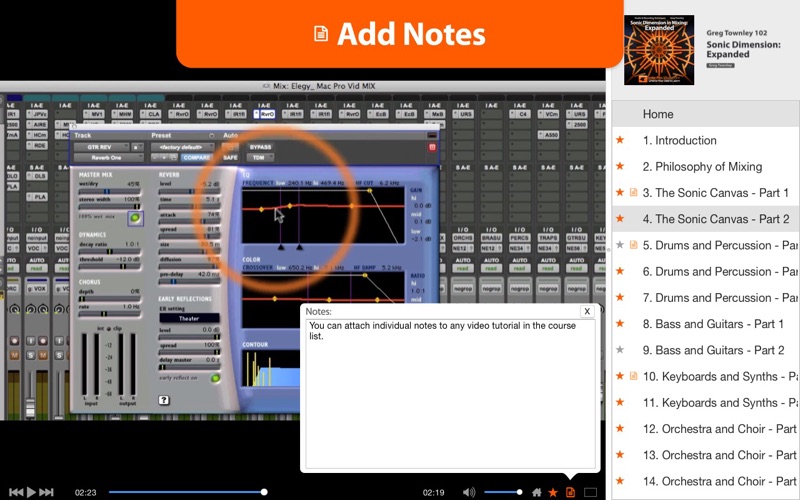The image size is (800, 500).
Task: Open the note icon for The Sonic Canvas - Part 1
Action: point(633,192)
